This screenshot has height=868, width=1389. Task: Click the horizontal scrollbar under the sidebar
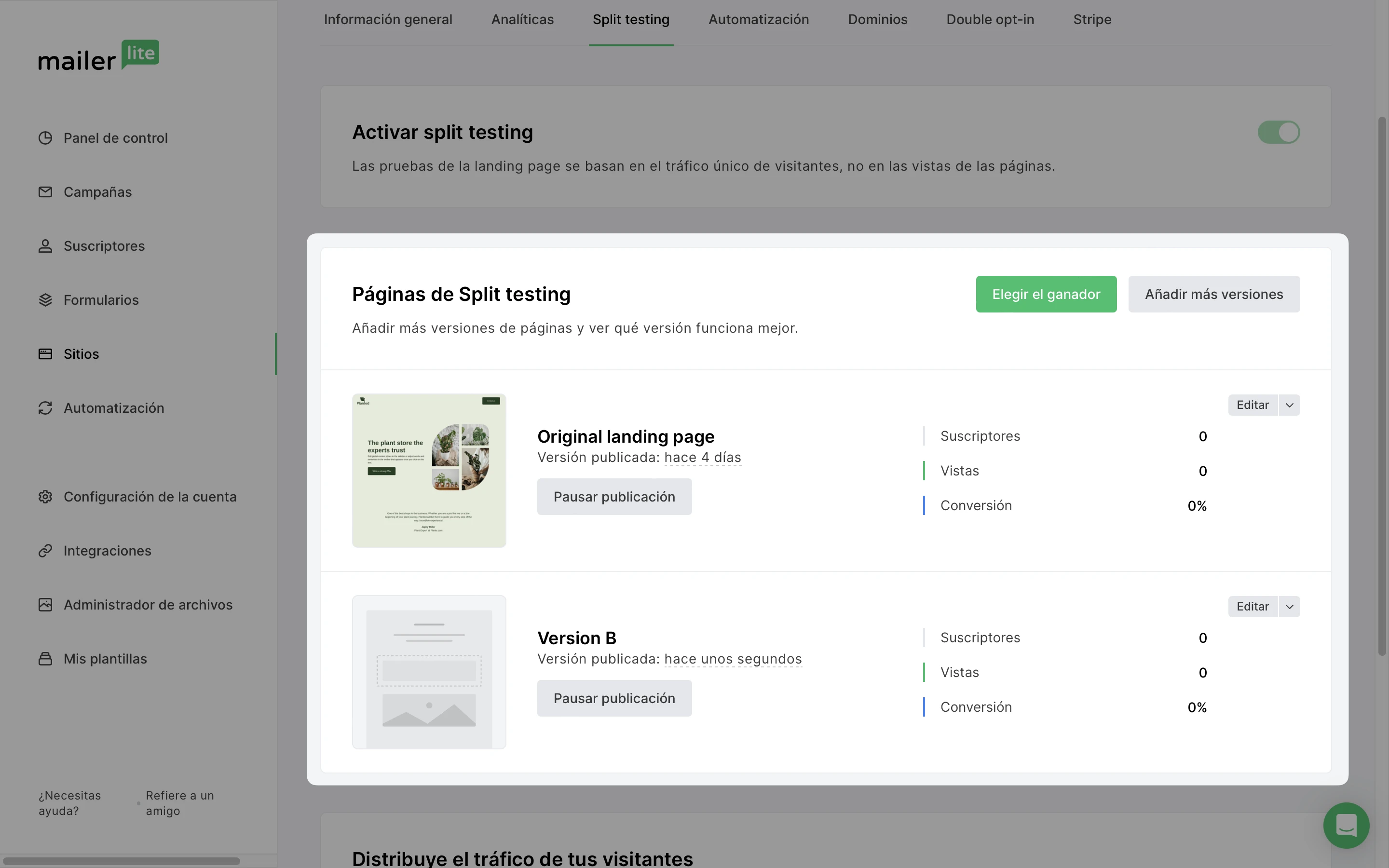click(121, 861)
